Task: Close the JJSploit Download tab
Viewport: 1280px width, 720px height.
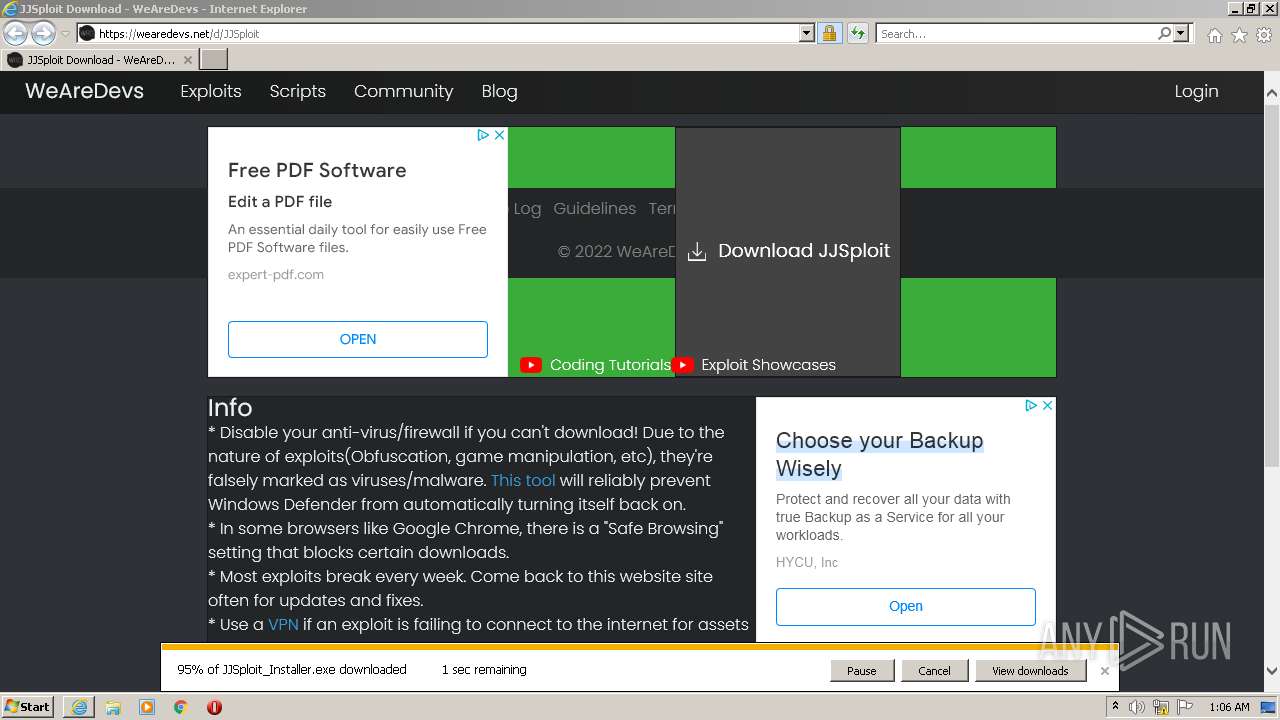Action: pos(188,60)
